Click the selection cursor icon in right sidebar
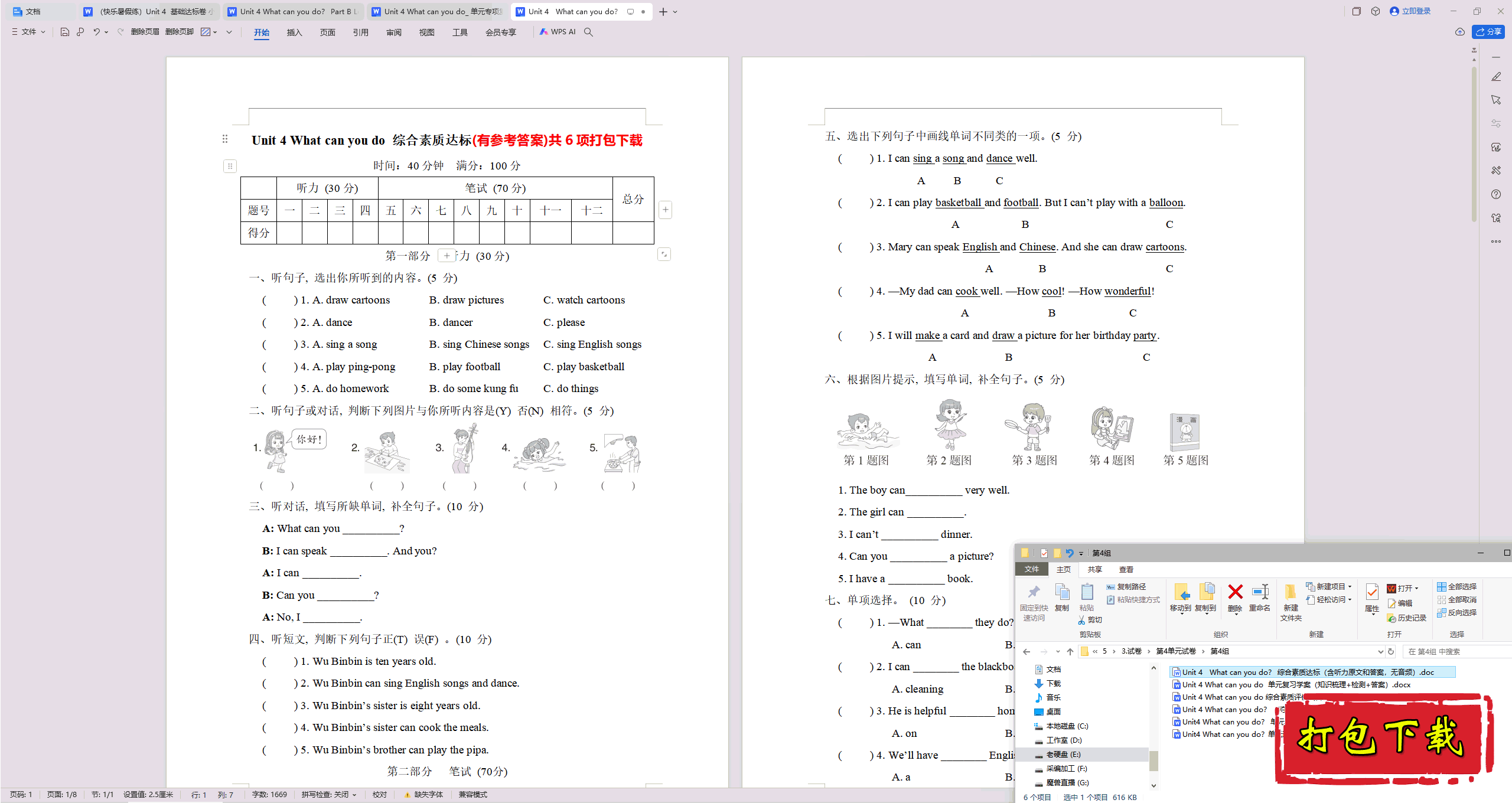Viewport: 1512px width, 803px height. coord(1496,100)
